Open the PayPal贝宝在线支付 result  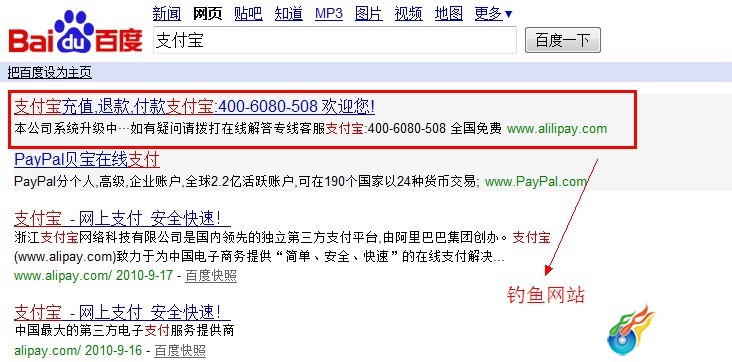[x=87, y=160]
